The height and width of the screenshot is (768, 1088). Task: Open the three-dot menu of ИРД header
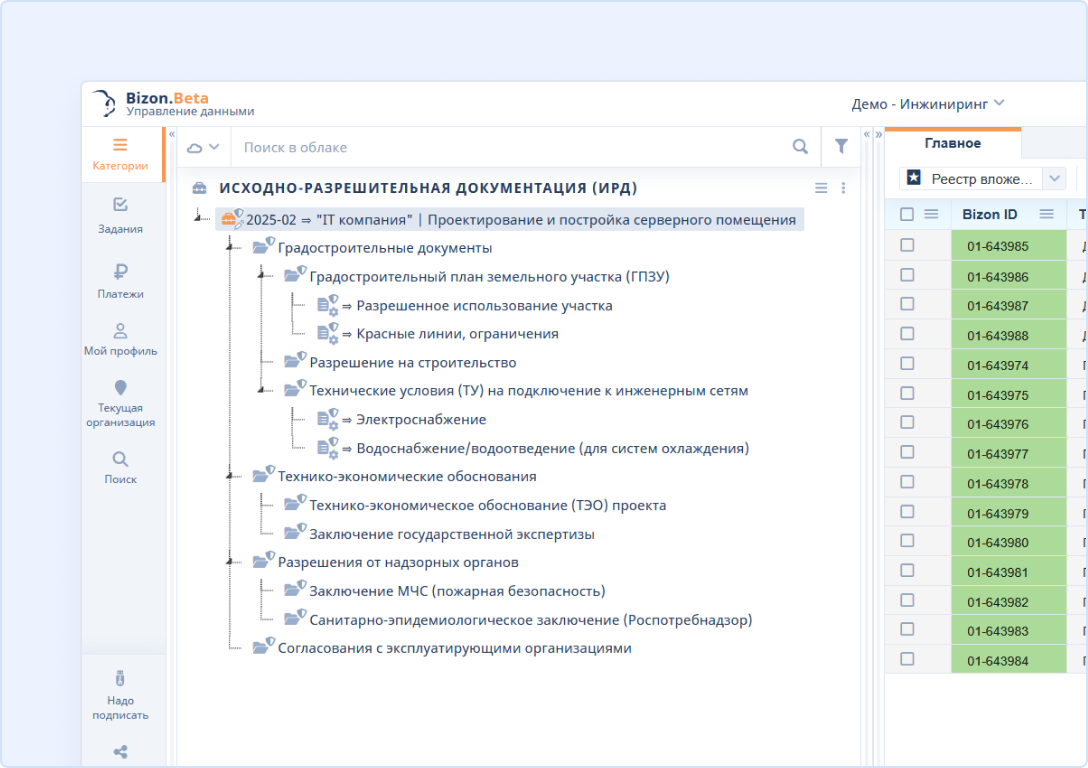coord(843,188)
